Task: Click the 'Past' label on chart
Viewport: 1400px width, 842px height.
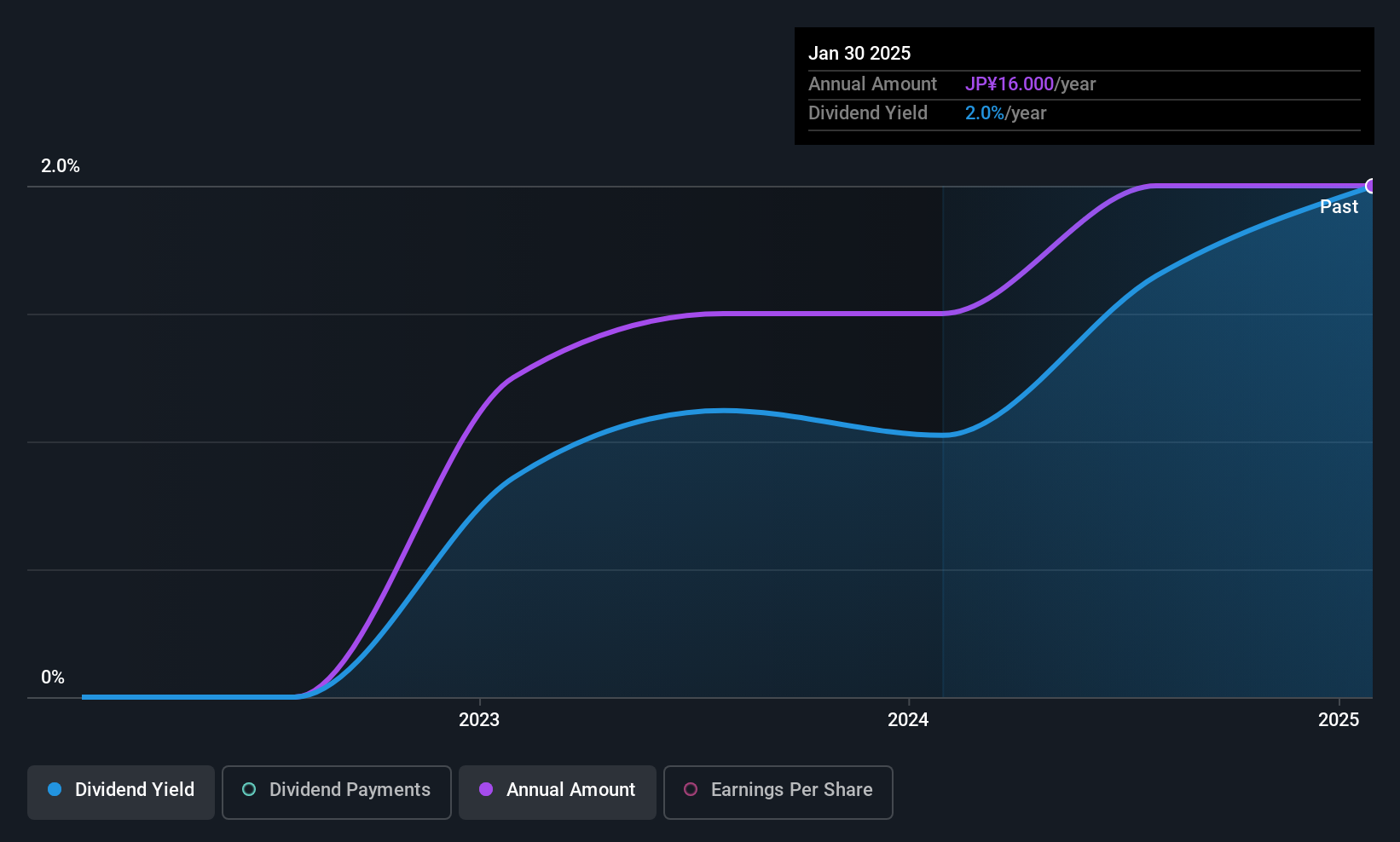Action: click(1339, 206)
